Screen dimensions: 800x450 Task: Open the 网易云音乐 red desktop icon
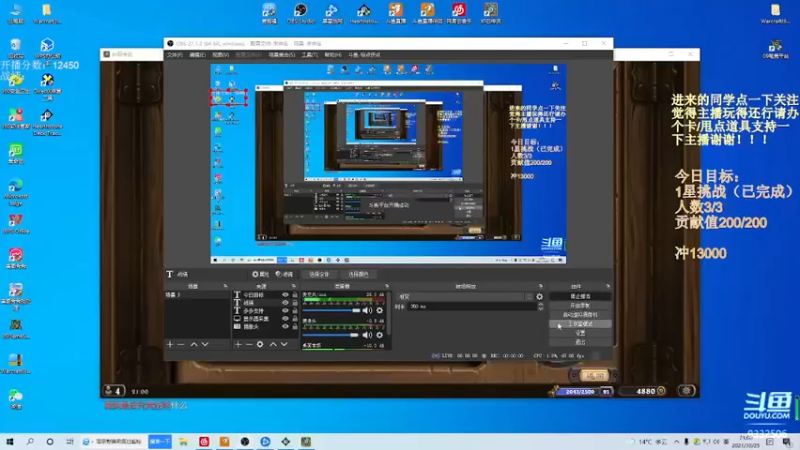[x=459, y=14]
